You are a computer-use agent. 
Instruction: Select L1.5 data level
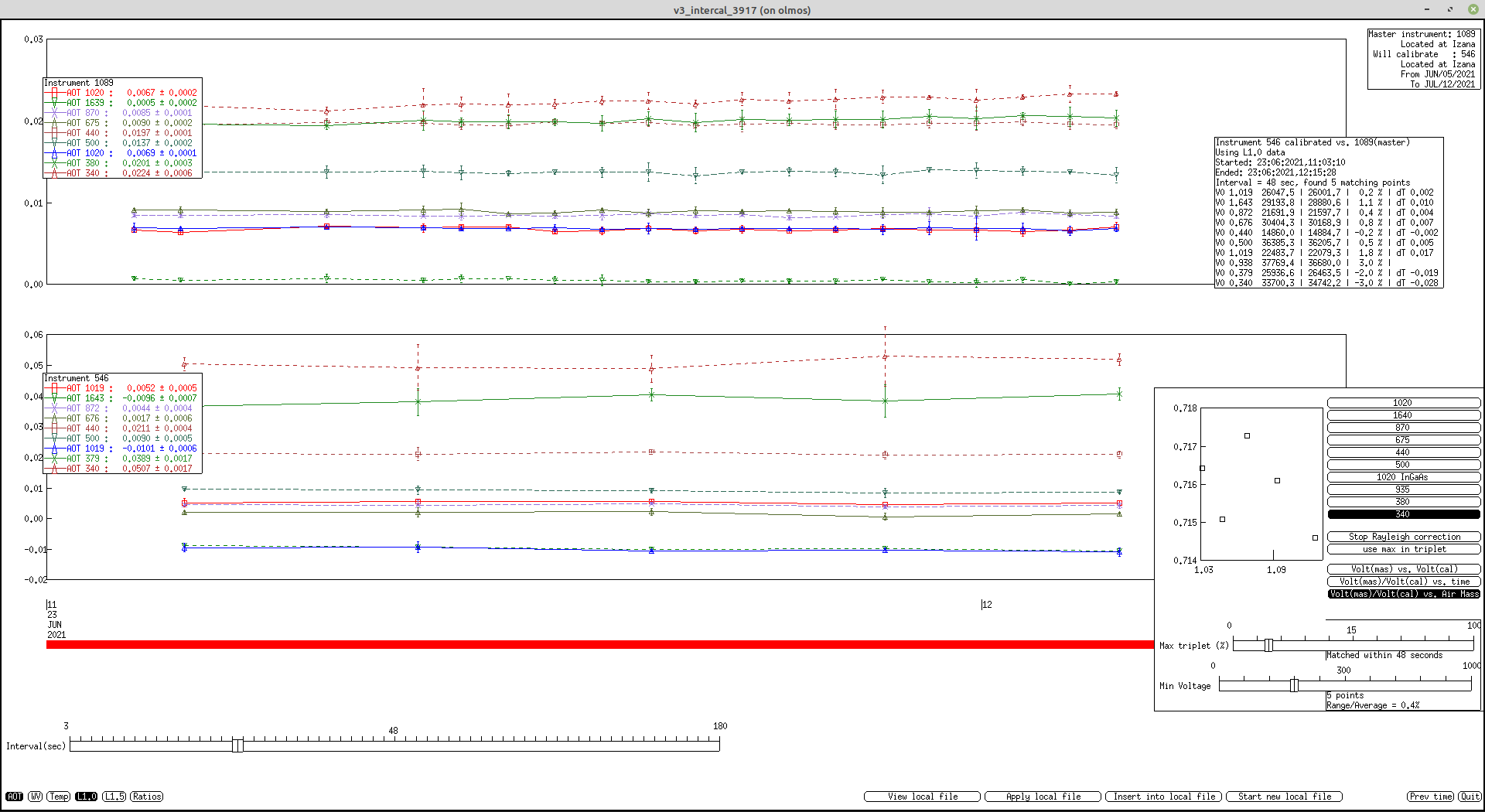click(114, 797)
